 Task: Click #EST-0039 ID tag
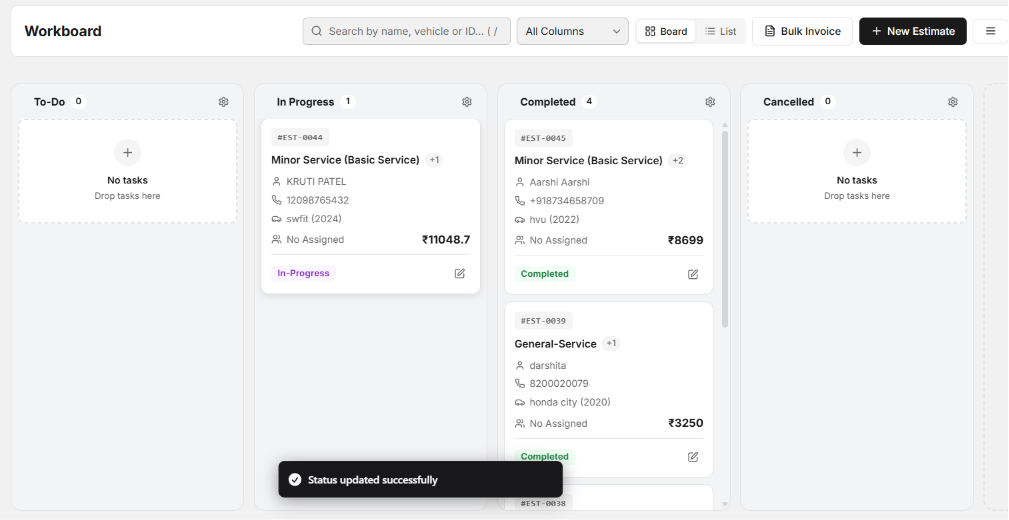(543, 320)
